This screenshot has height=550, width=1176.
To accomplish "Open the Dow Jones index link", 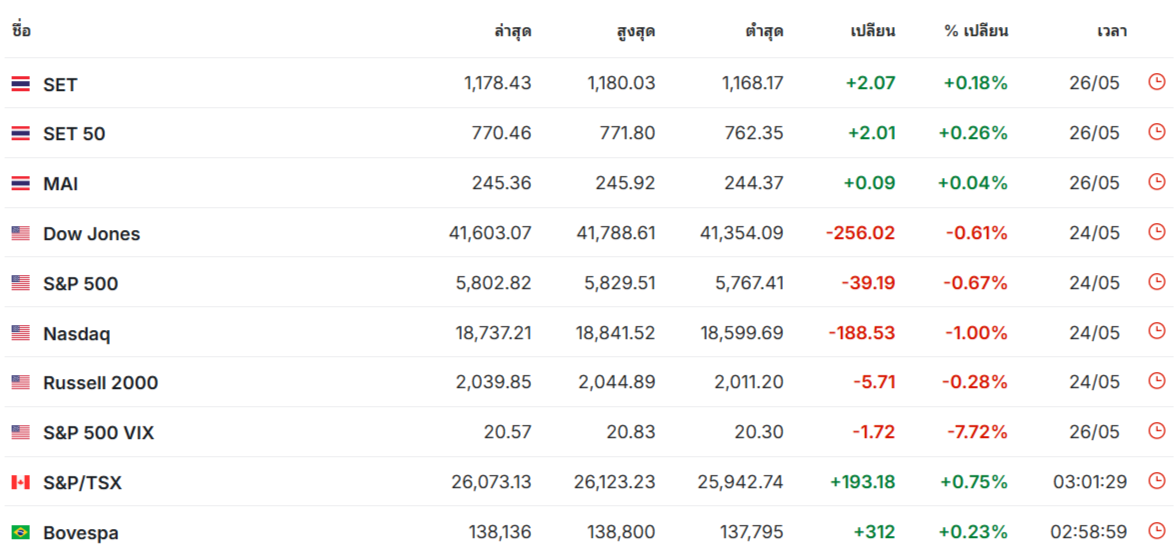I will 92,234.
